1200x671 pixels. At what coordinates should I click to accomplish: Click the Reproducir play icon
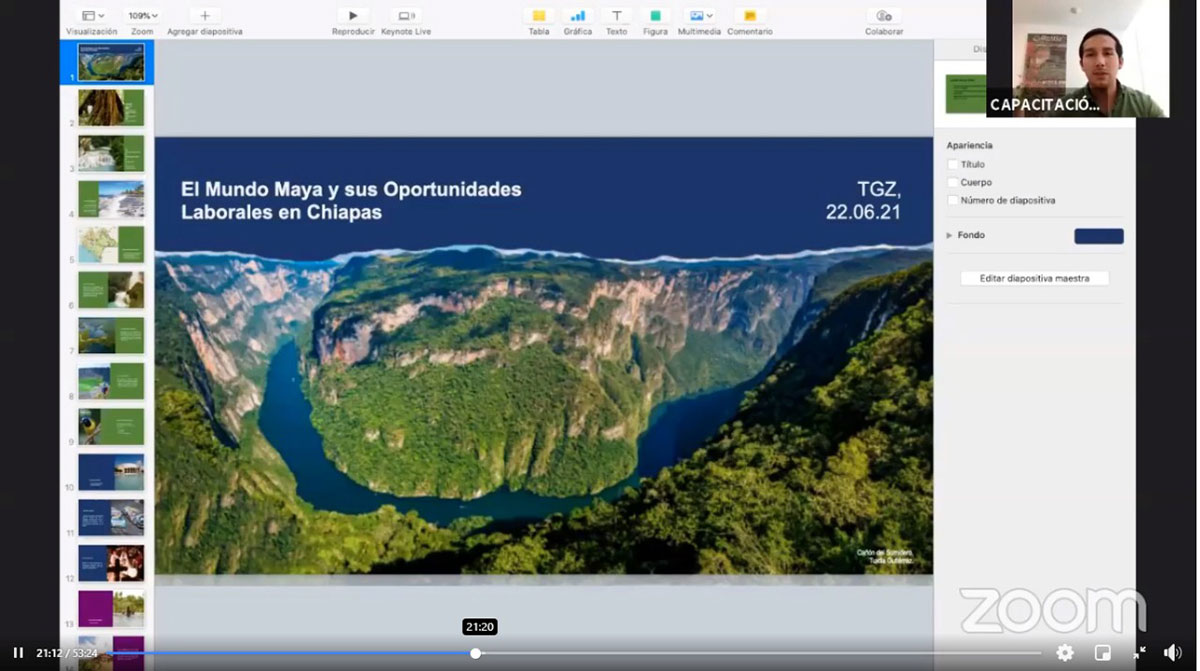click(x=353, y=16)
